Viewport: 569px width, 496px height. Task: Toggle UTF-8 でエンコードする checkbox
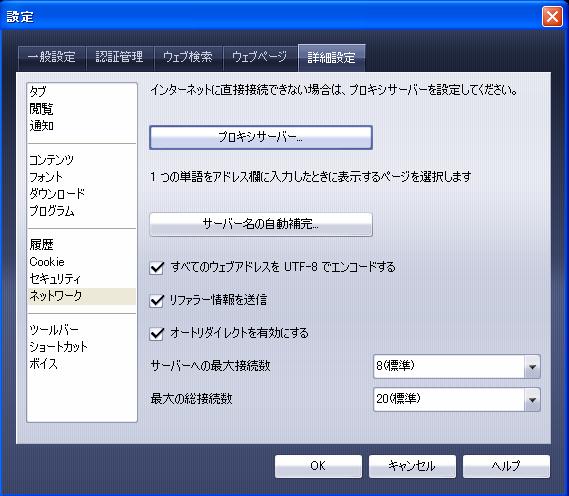pyautogui.click(x=157, y=268)
